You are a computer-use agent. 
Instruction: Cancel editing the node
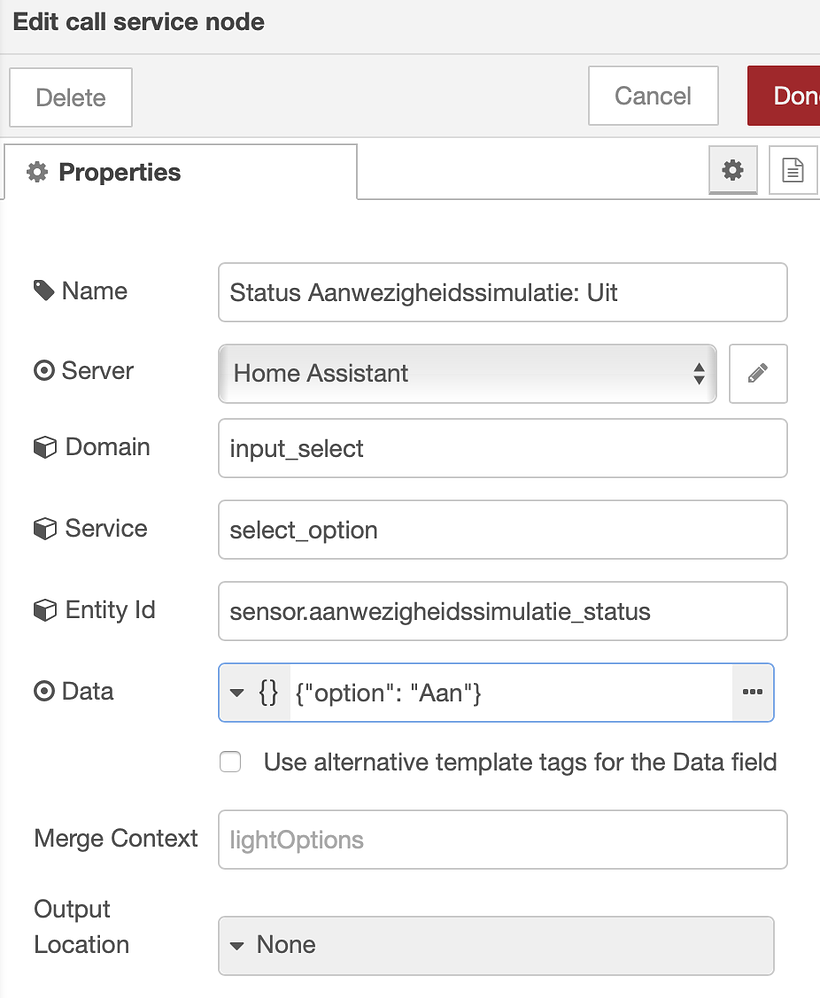pyautogui.click(x=652, y=95)
